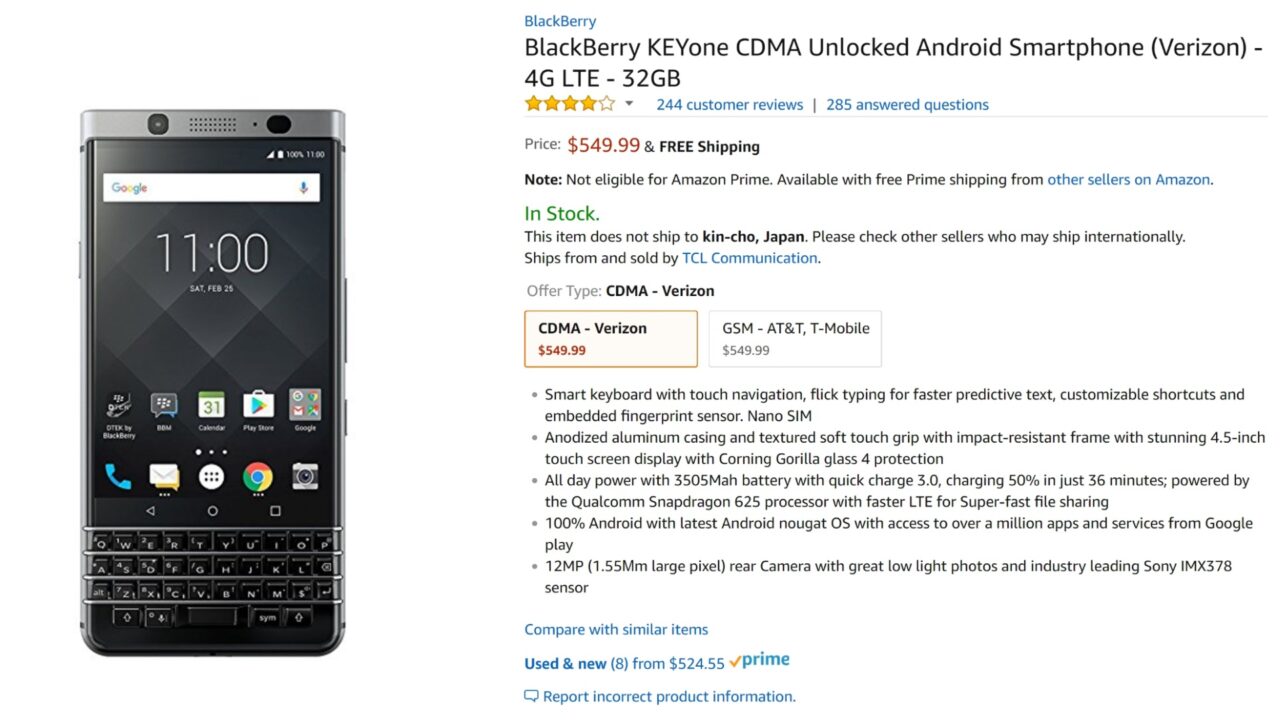Click Compare with similar items
Screen dimensions: 1280x720
click(616, 630)
